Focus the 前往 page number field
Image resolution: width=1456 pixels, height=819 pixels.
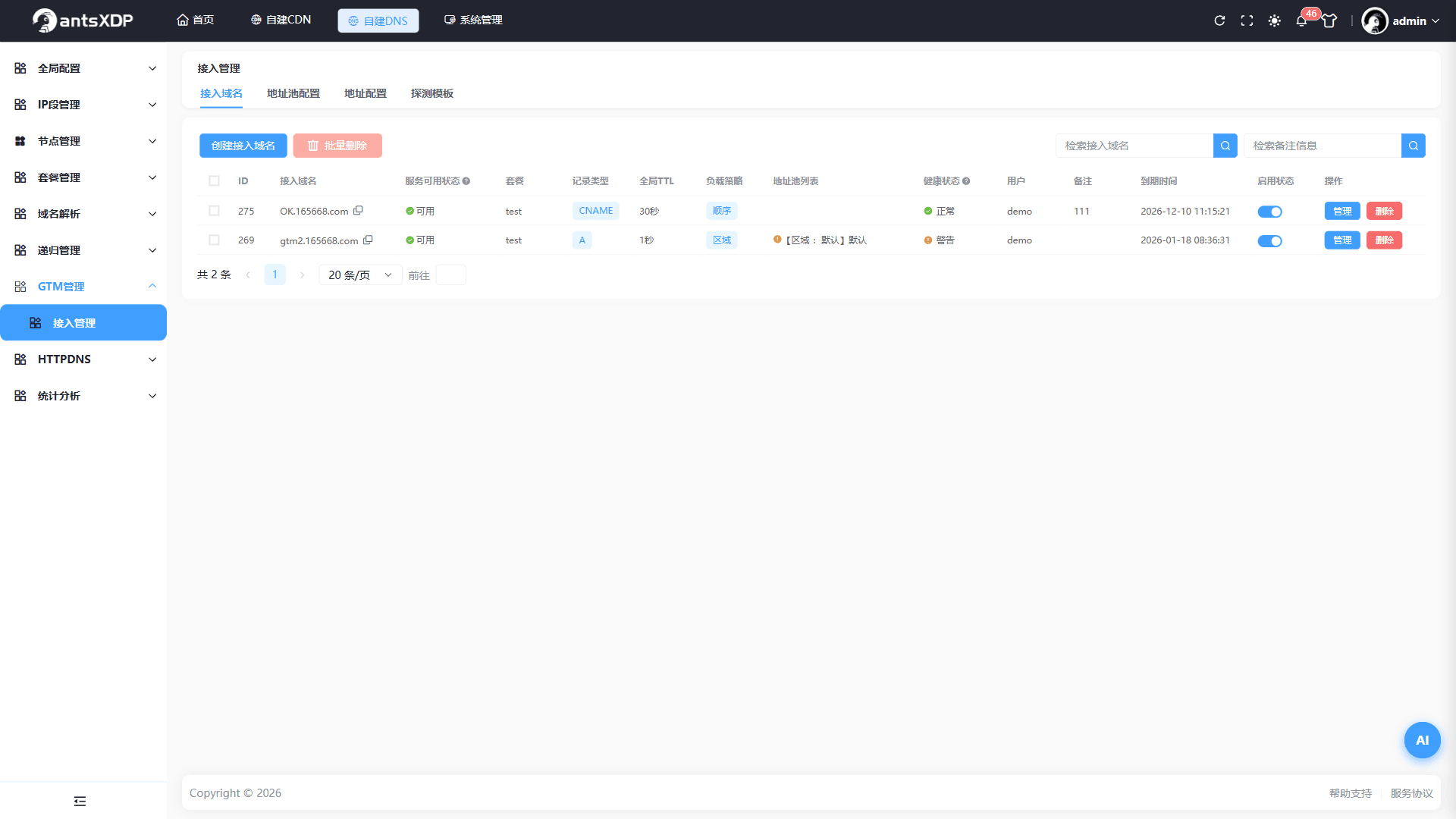(451, 275)
